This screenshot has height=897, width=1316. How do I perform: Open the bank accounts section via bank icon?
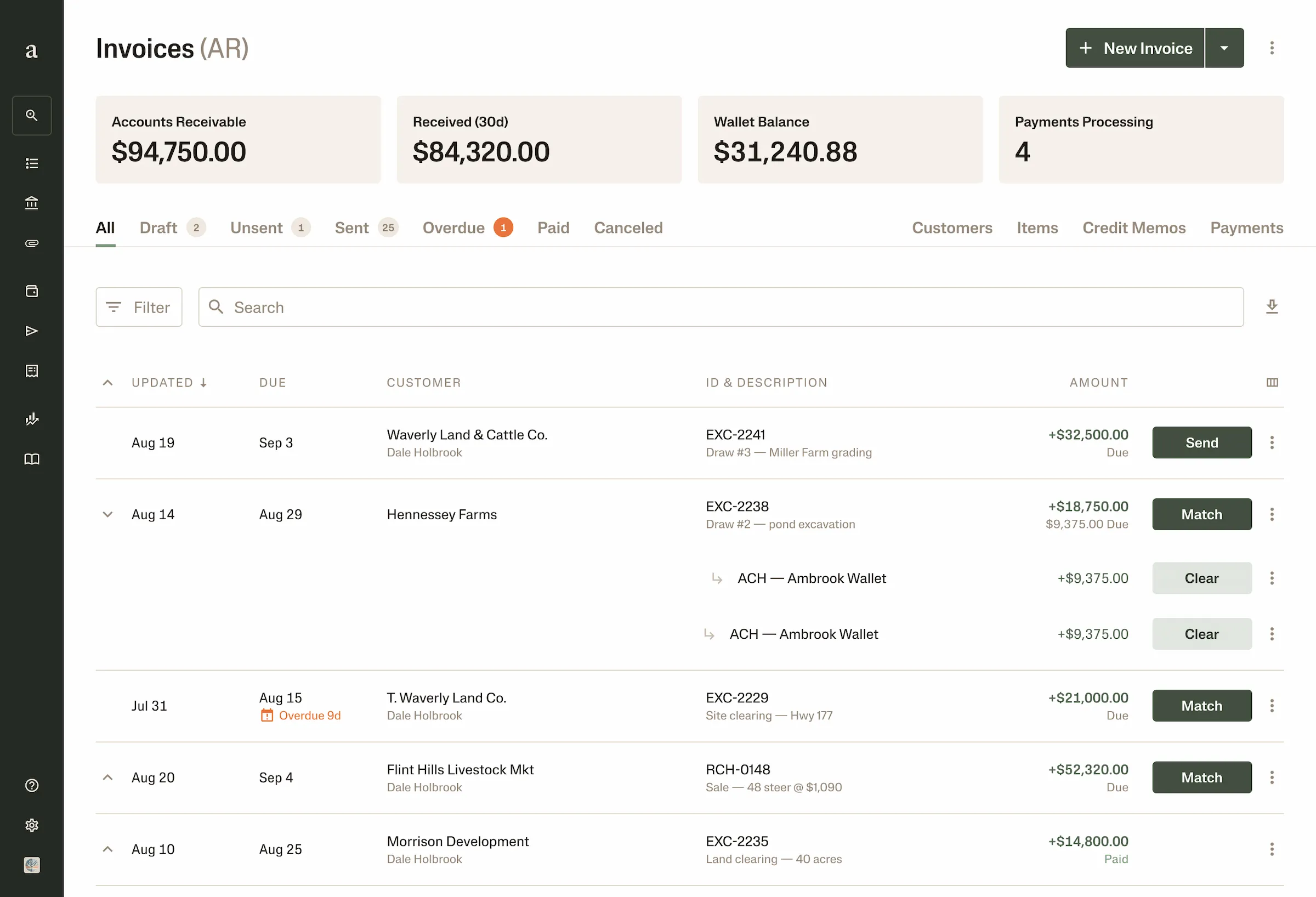pos(32,203)
